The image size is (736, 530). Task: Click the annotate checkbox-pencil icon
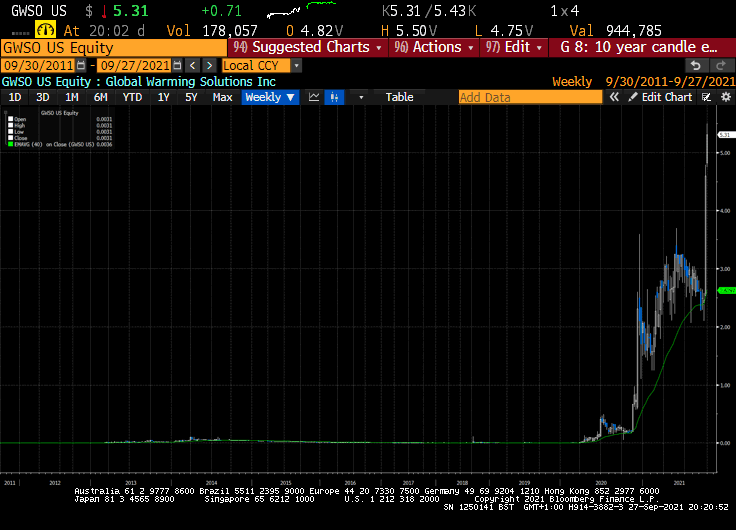coord(706,97)
